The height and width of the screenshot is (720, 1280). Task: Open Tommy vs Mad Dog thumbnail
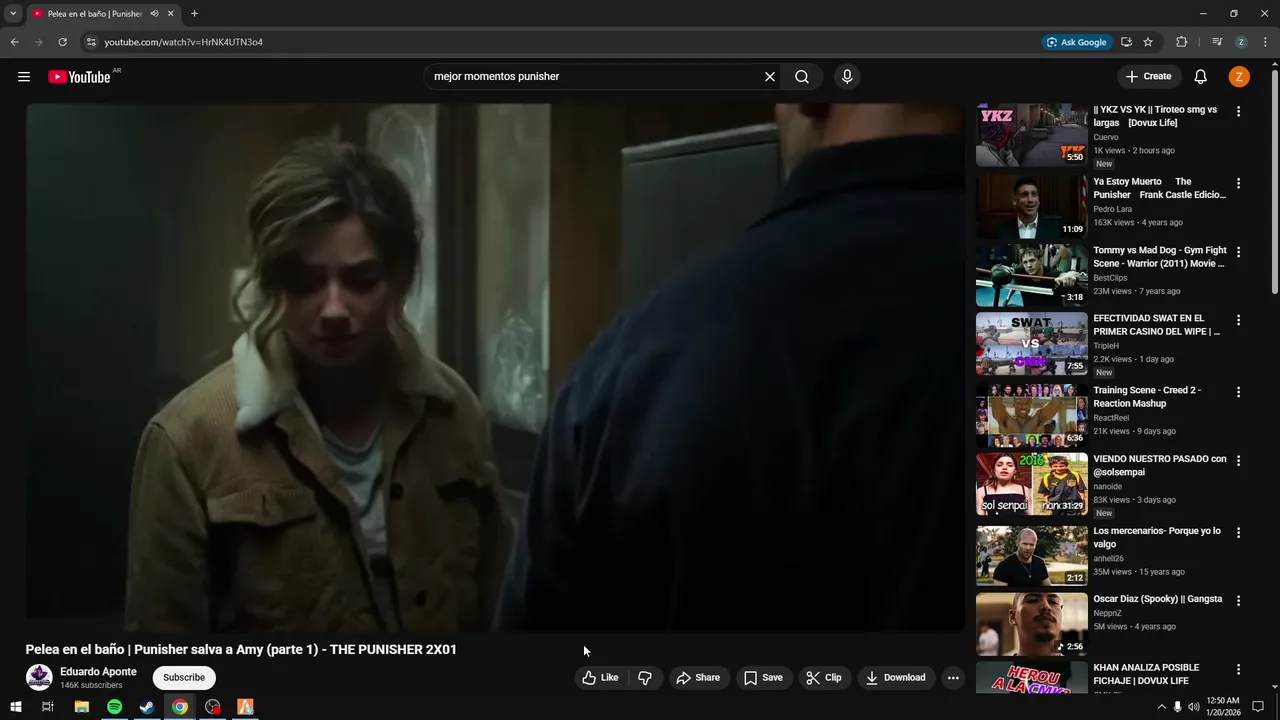[x=1032, y=275]
